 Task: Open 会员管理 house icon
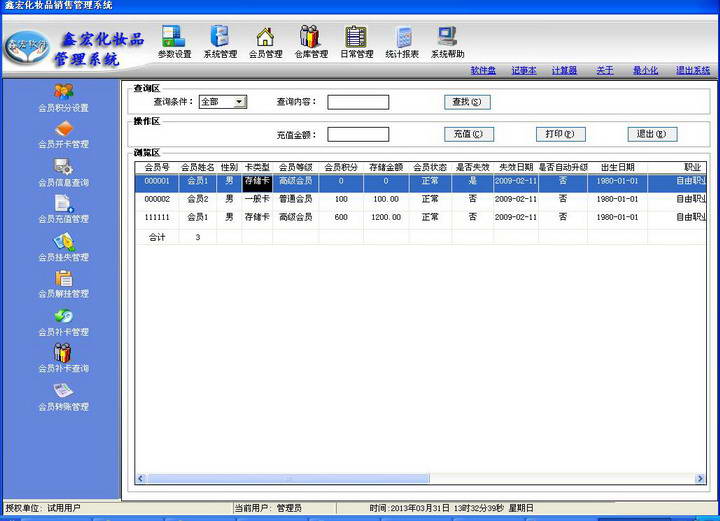click(x=265, y=38)
